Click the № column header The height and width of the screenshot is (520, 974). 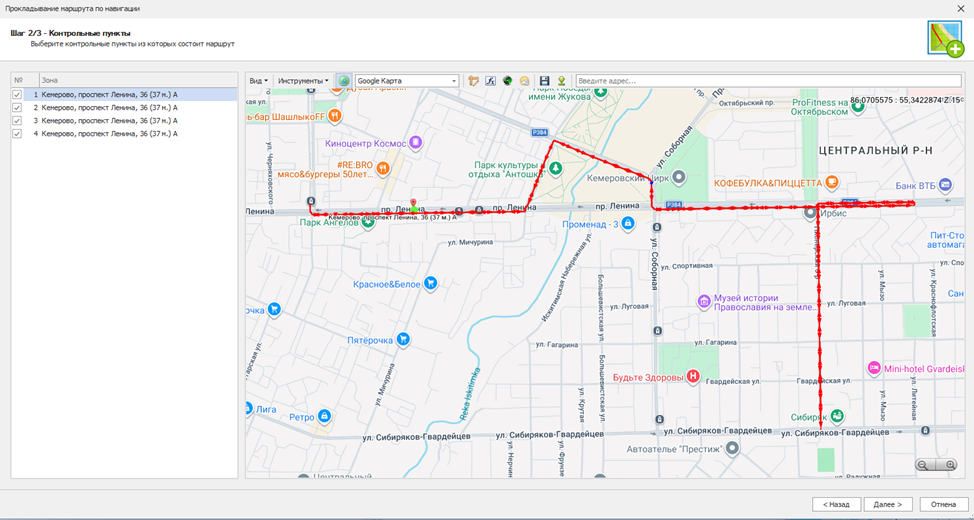[25, 80]
